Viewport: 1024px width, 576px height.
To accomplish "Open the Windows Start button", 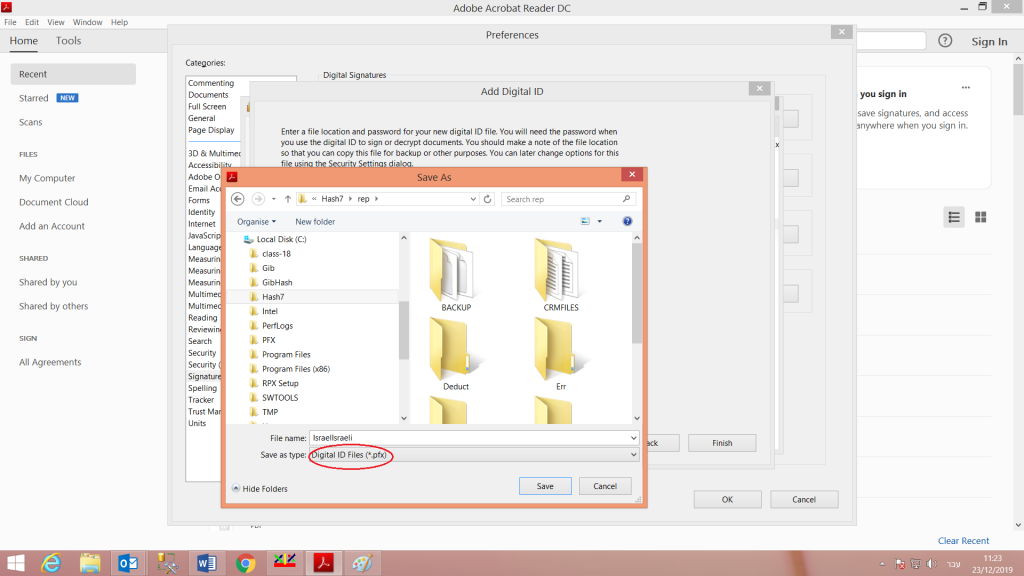I will pyautogui.click(x=16, y=563).
